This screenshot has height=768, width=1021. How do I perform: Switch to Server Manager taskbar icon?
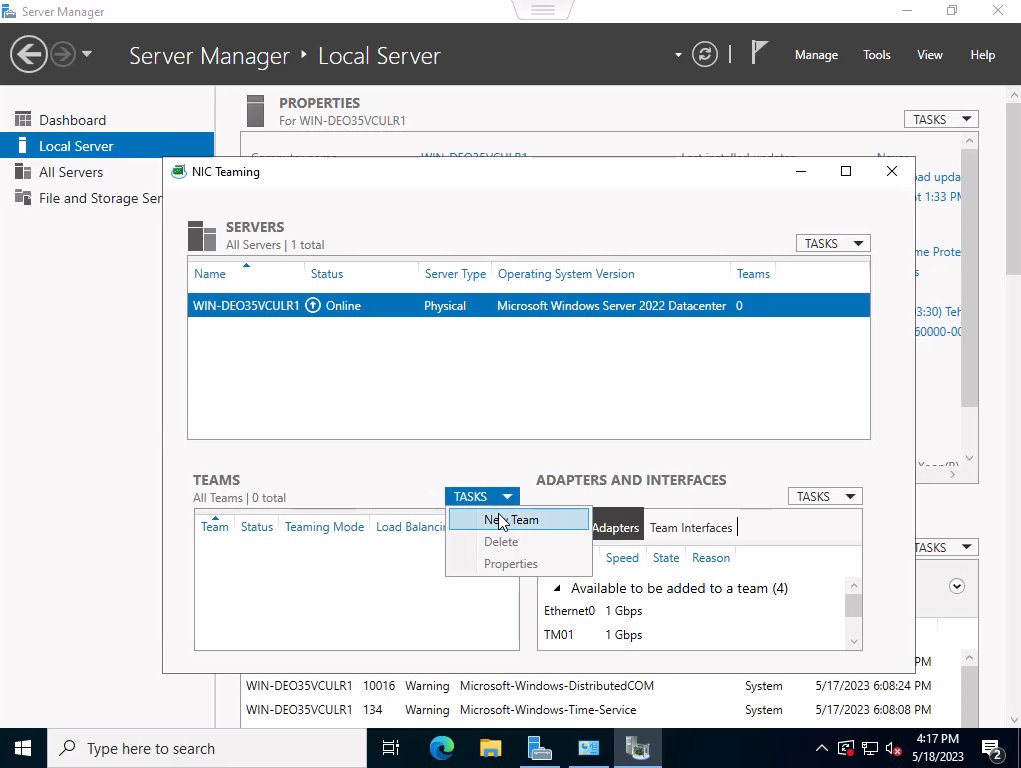[539, 748]
